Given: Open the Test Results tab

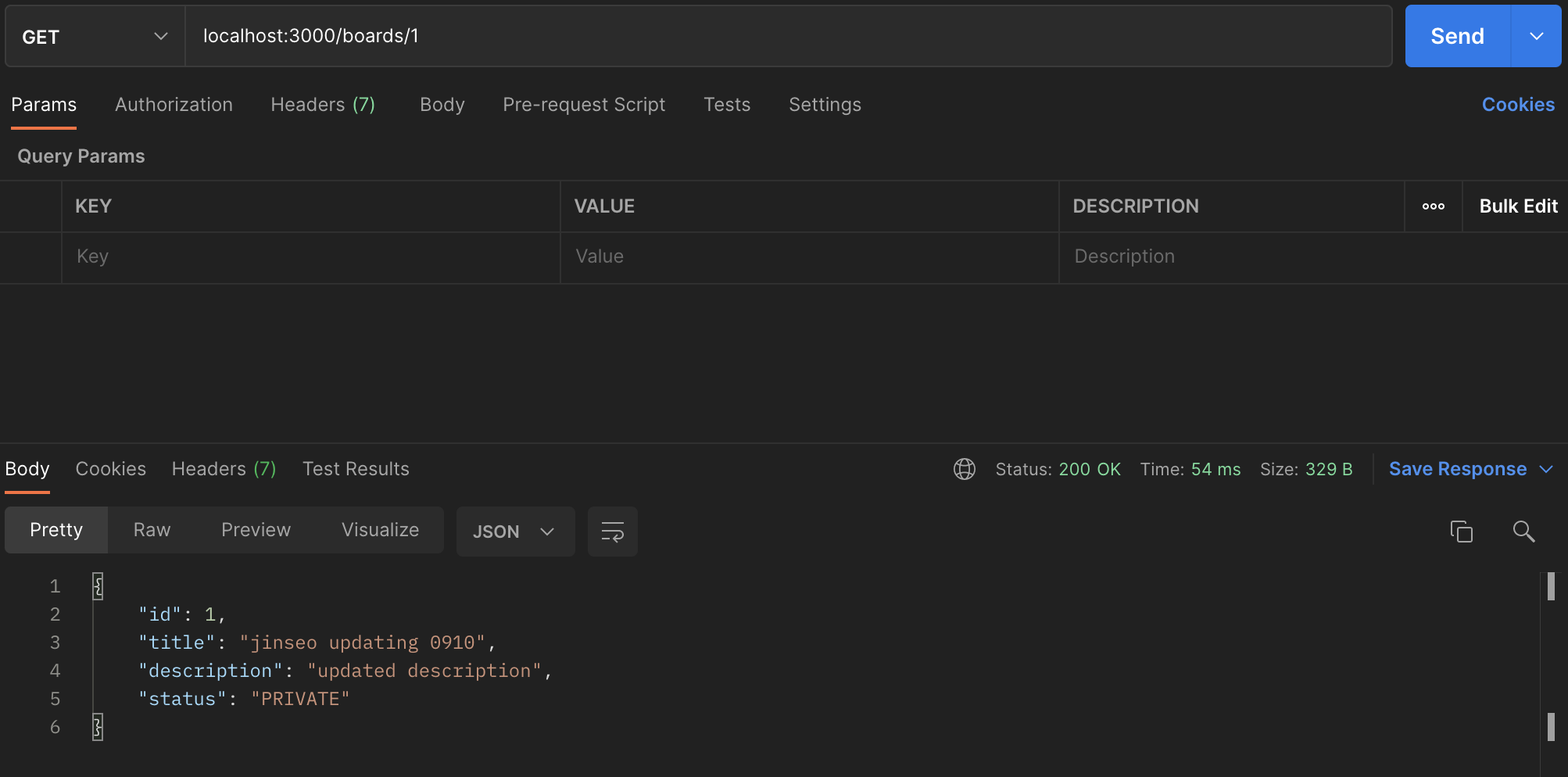Looking at the screenshot, I should point(356,469).
